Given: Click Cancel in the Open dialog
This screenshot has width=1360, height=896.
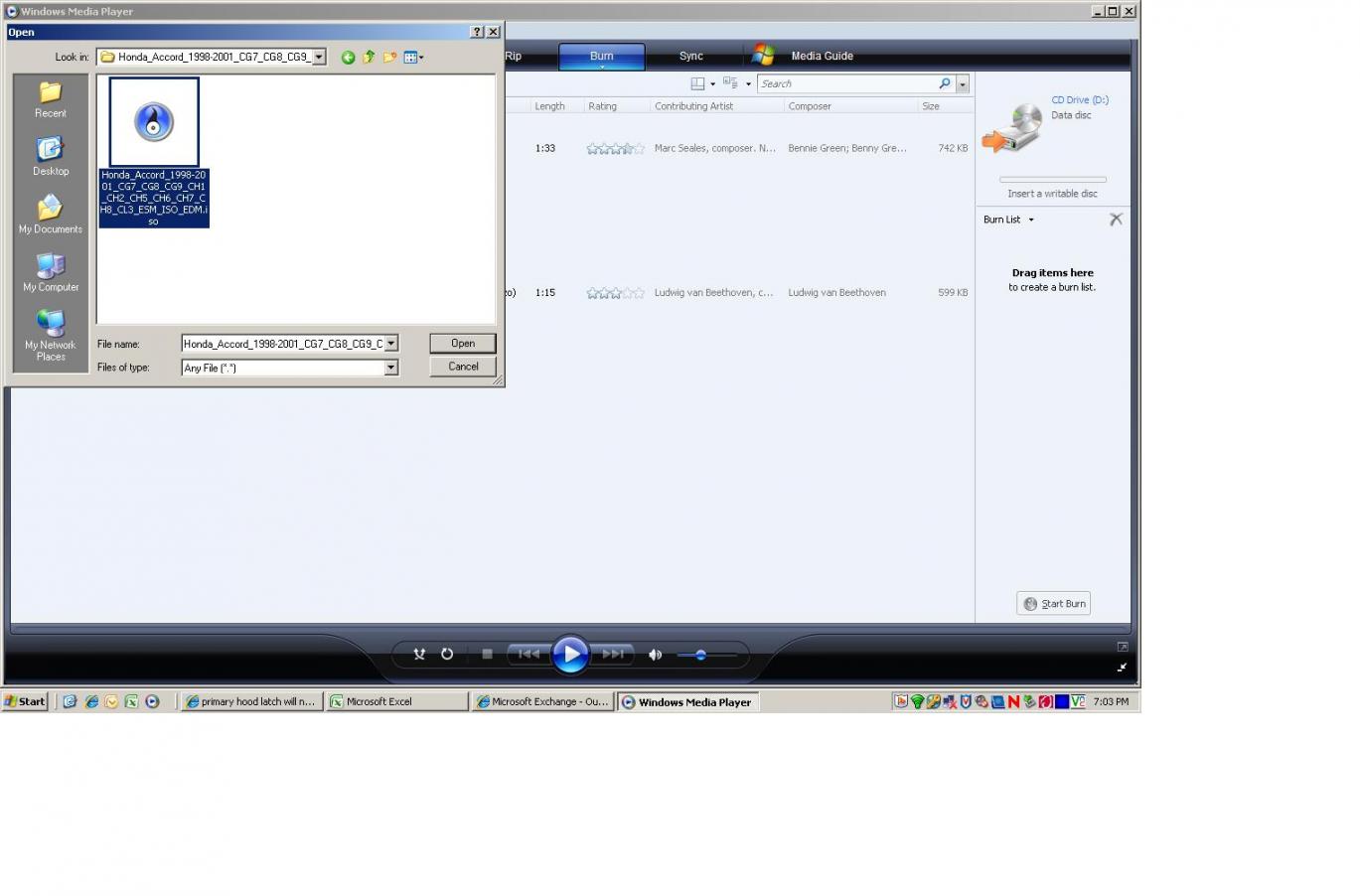Looking at the screenshot, I should (x=463, y=367).
